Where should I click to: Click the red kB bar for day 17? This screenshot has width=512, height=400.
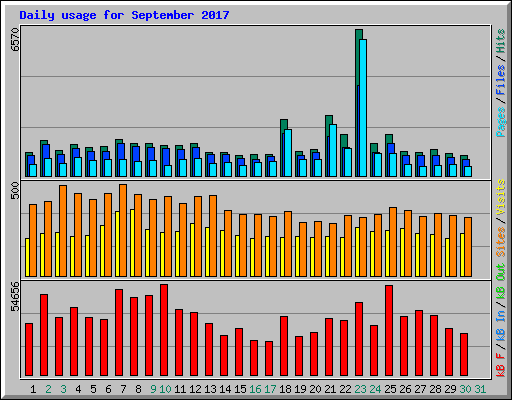tap(269, 358)
